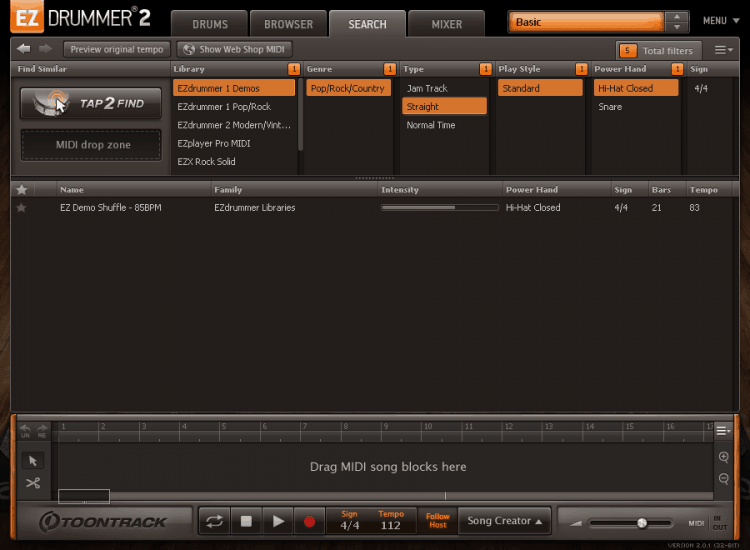Step to next preset with down arrow
The width and height of the screenshot is (750, 550).
(677, 27)
